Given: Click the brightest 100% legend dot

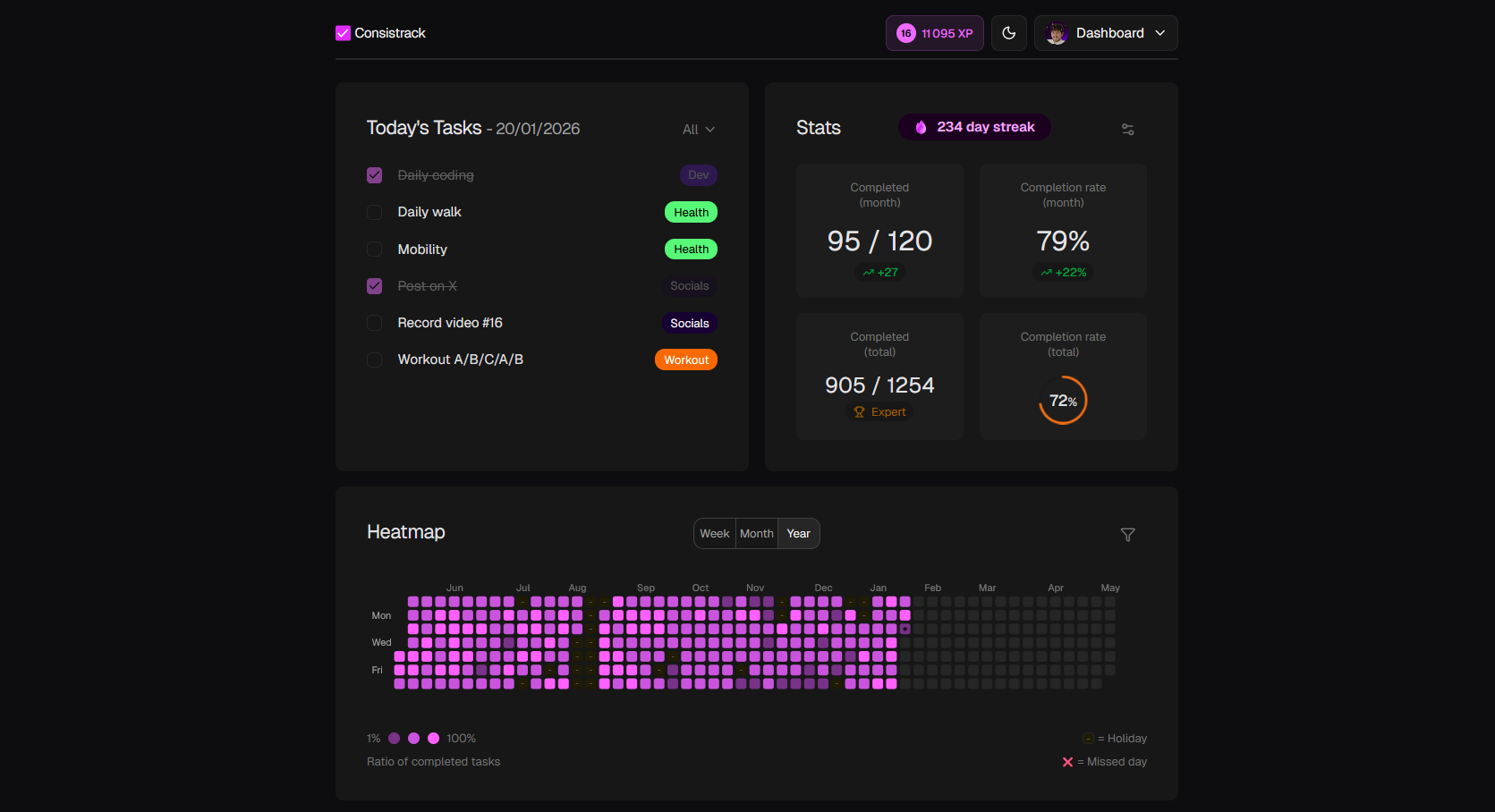Looking at the screenshot, I should point(434,739).
